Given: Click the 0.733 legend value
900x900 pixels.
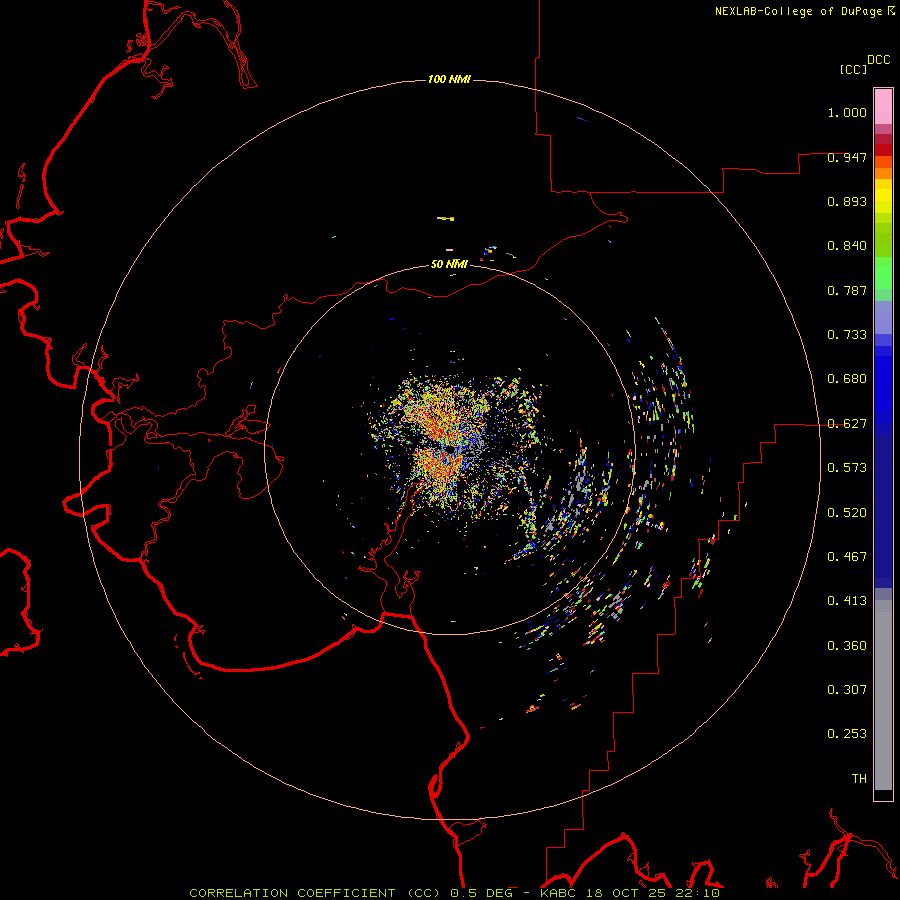Looking at the screenshot, I should point(847,335).
